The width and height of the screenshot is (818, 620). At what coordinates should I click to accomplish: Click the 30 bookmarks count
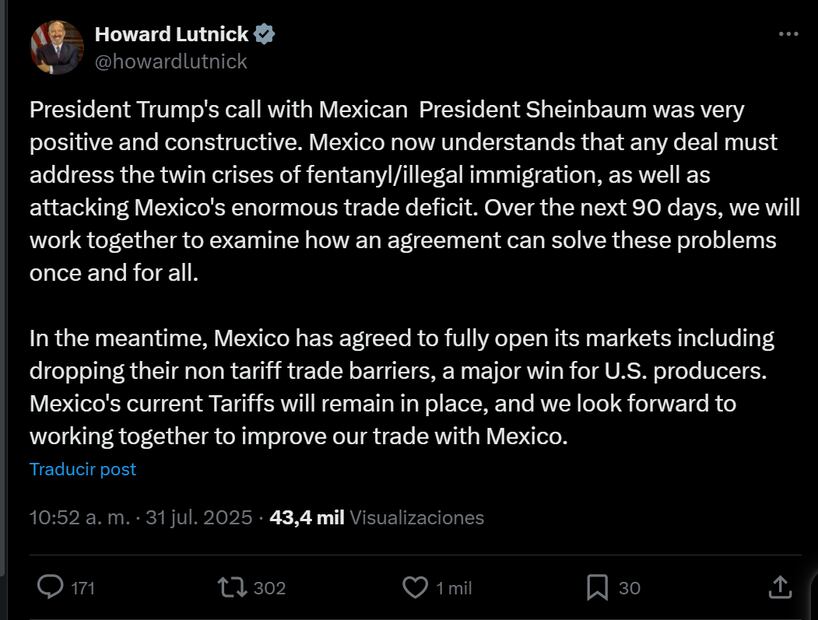pyautogui.click(x=629, y=588)
